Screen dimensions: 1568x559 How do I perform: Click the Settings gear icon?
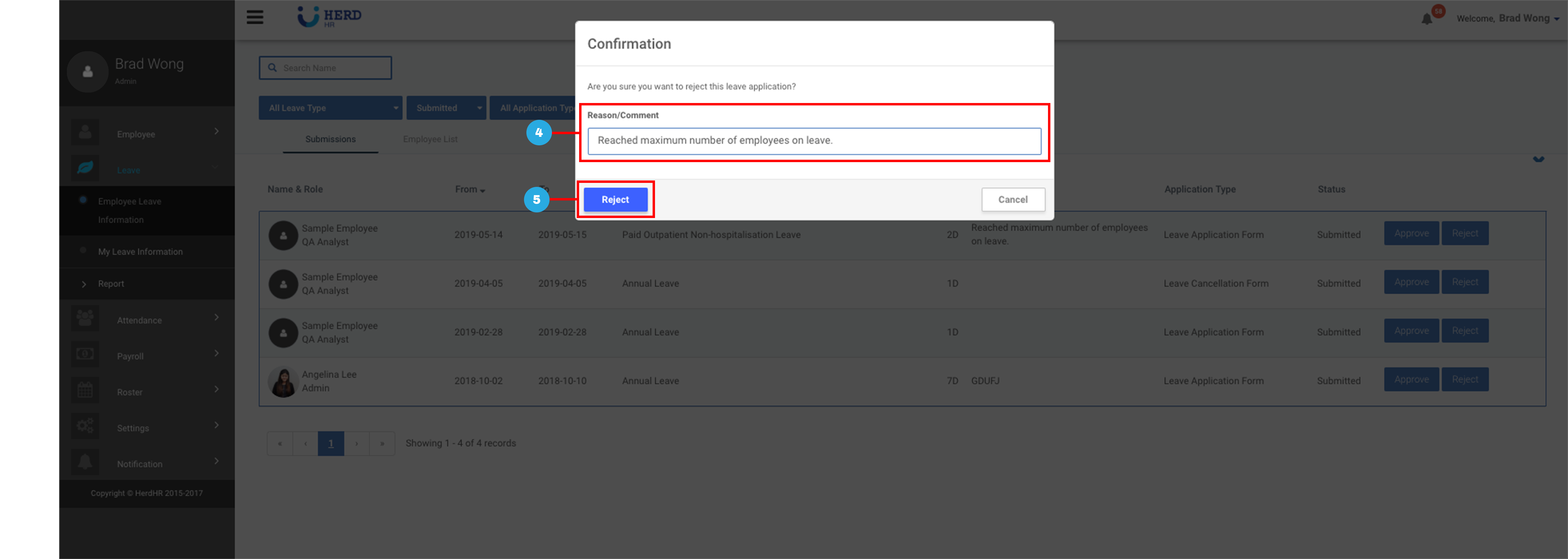pos(85,426)
